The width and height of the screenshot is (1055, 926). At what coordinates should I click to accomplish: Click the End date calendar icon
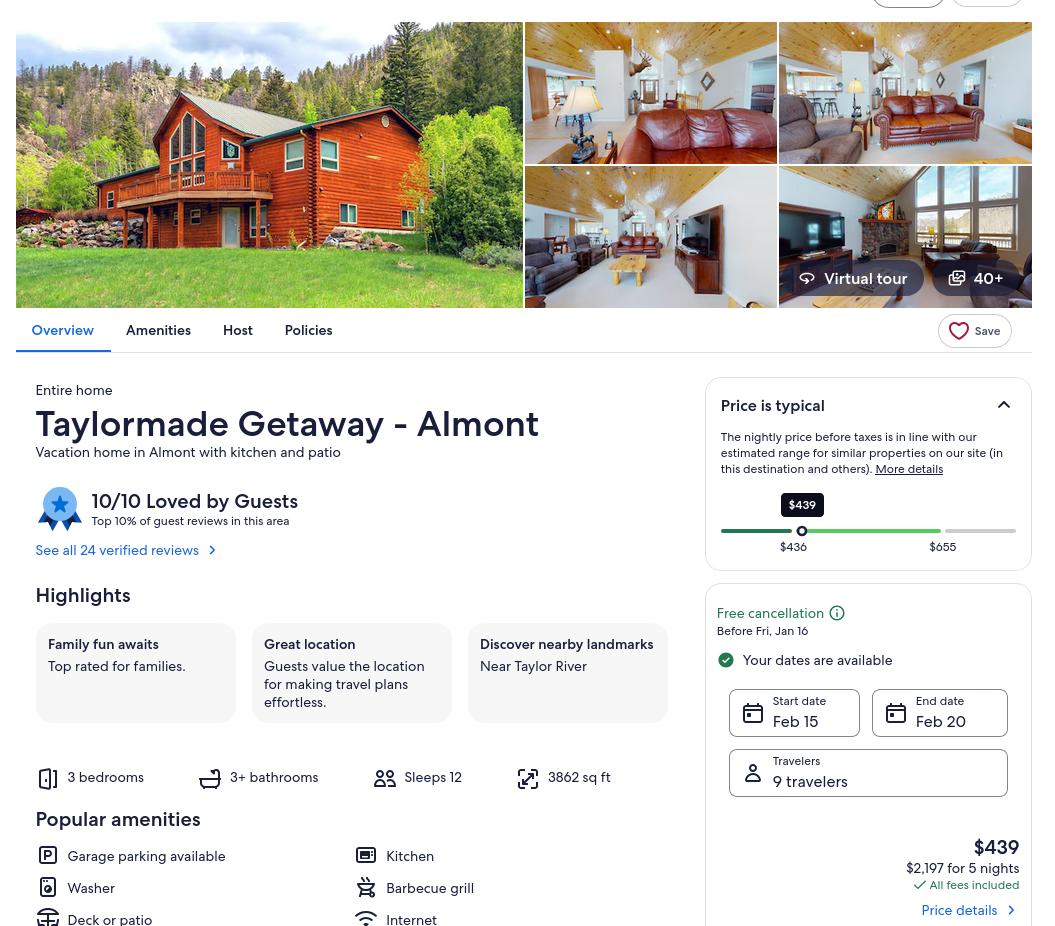coord(896,713)
